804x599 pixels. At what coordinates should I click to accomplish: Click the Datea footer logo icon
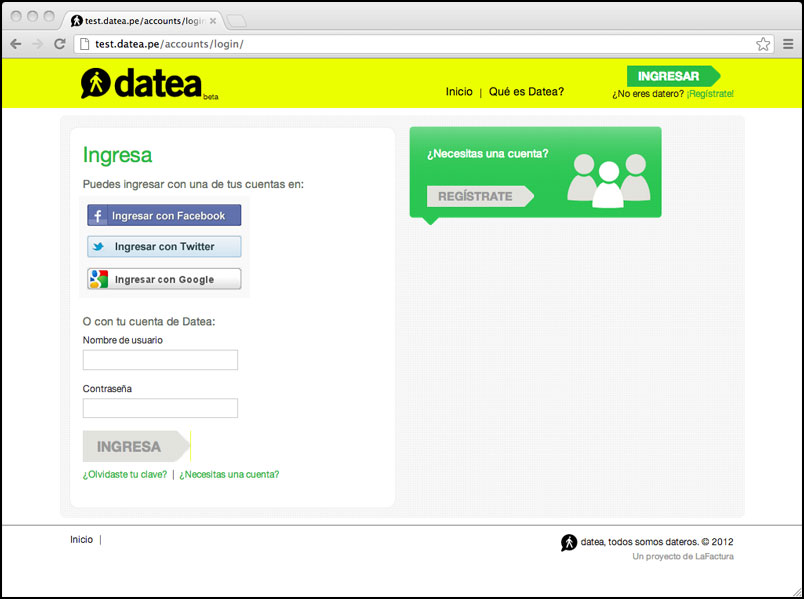point(569,543)
